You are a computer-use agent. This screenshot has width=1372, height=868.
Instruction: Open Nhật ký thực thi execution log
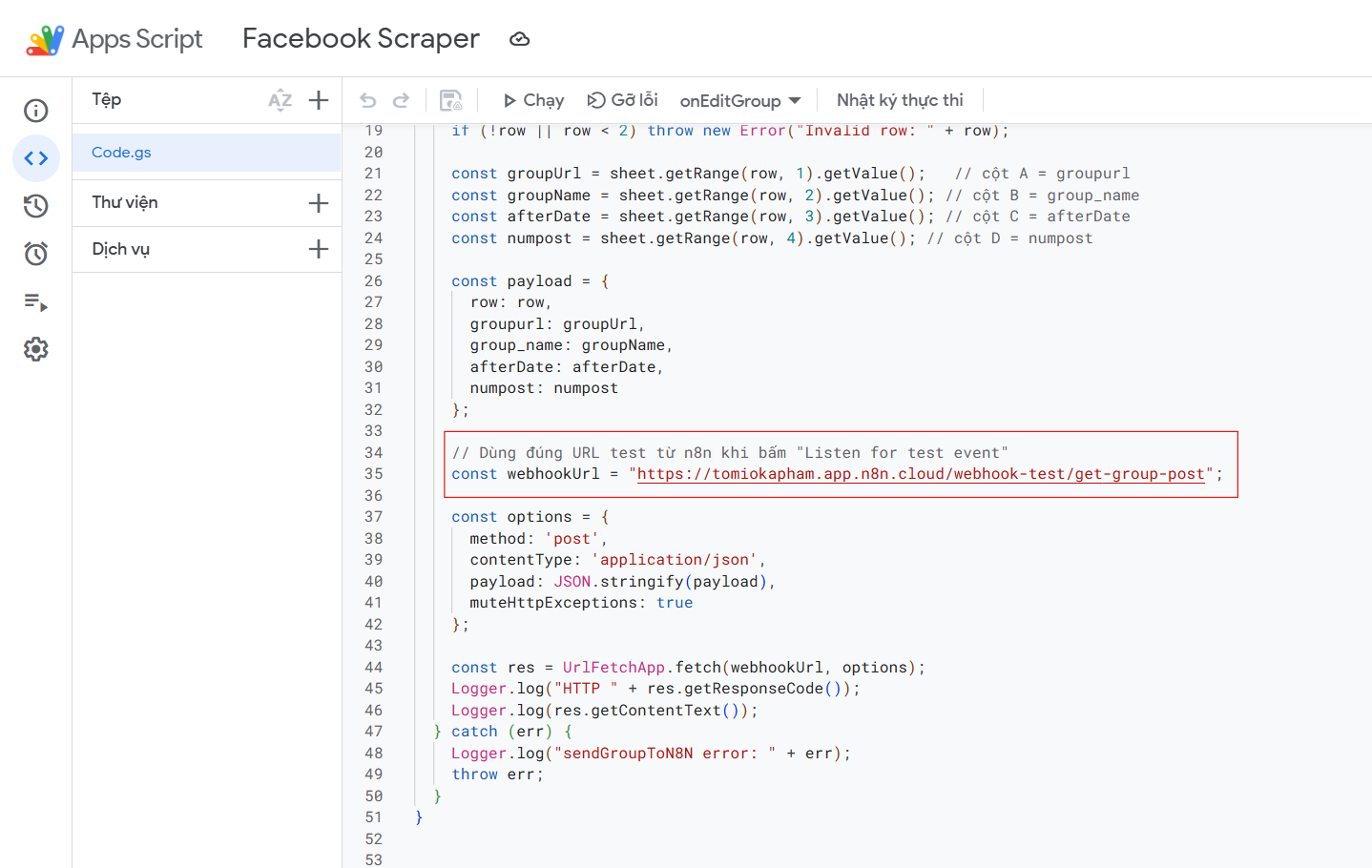click(900, 100)
